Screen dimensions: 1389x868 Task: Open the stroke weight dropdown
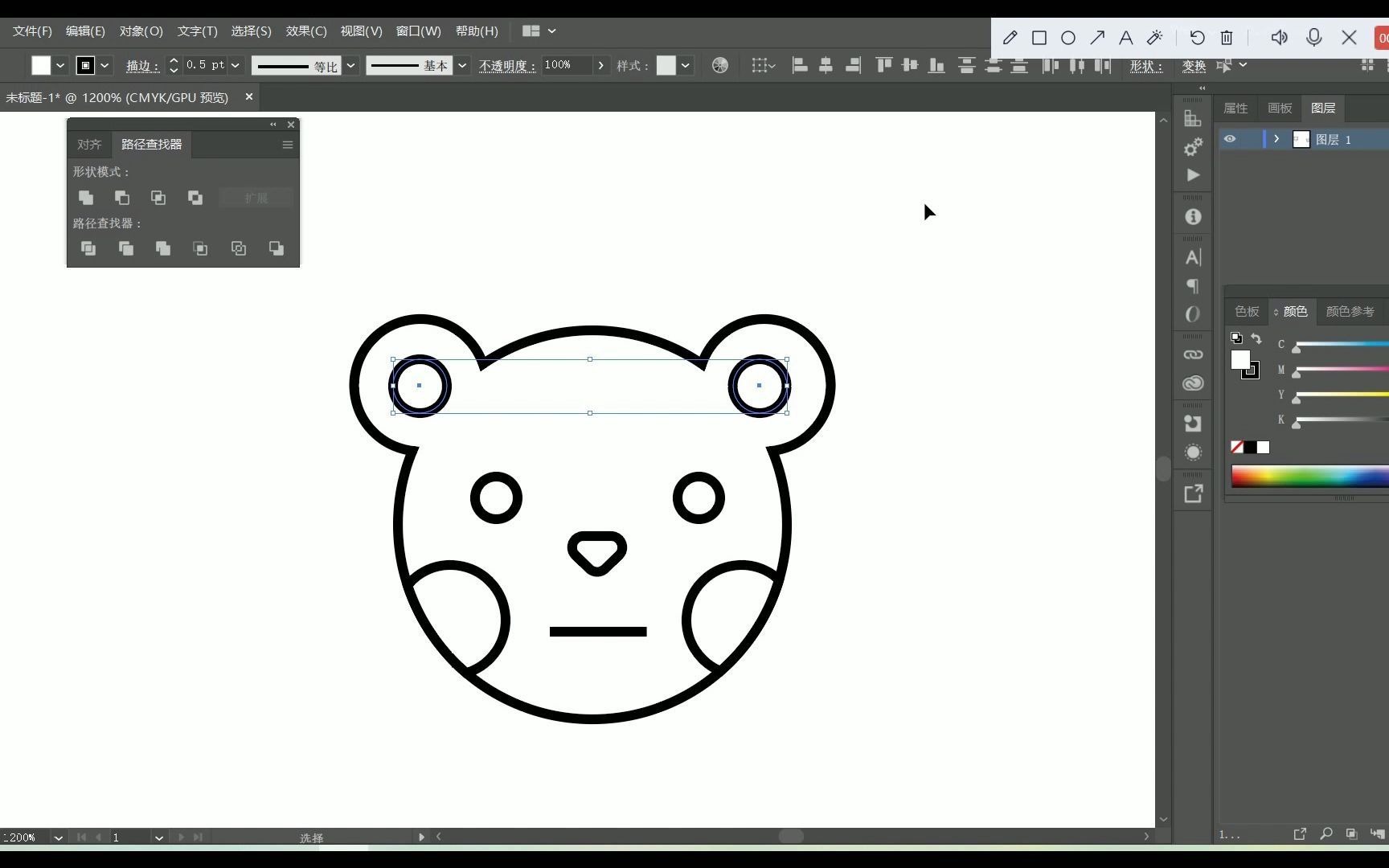click(x=235, y=65)
